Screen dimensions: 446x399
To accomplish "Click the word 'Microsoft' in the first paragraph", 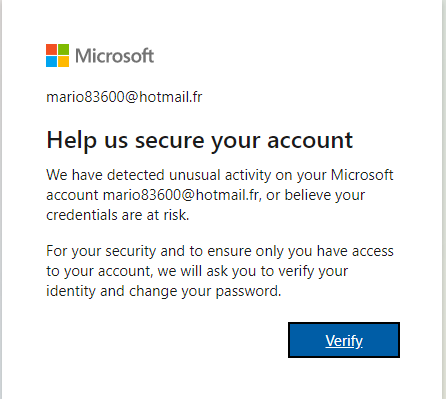I will (362, 175).
